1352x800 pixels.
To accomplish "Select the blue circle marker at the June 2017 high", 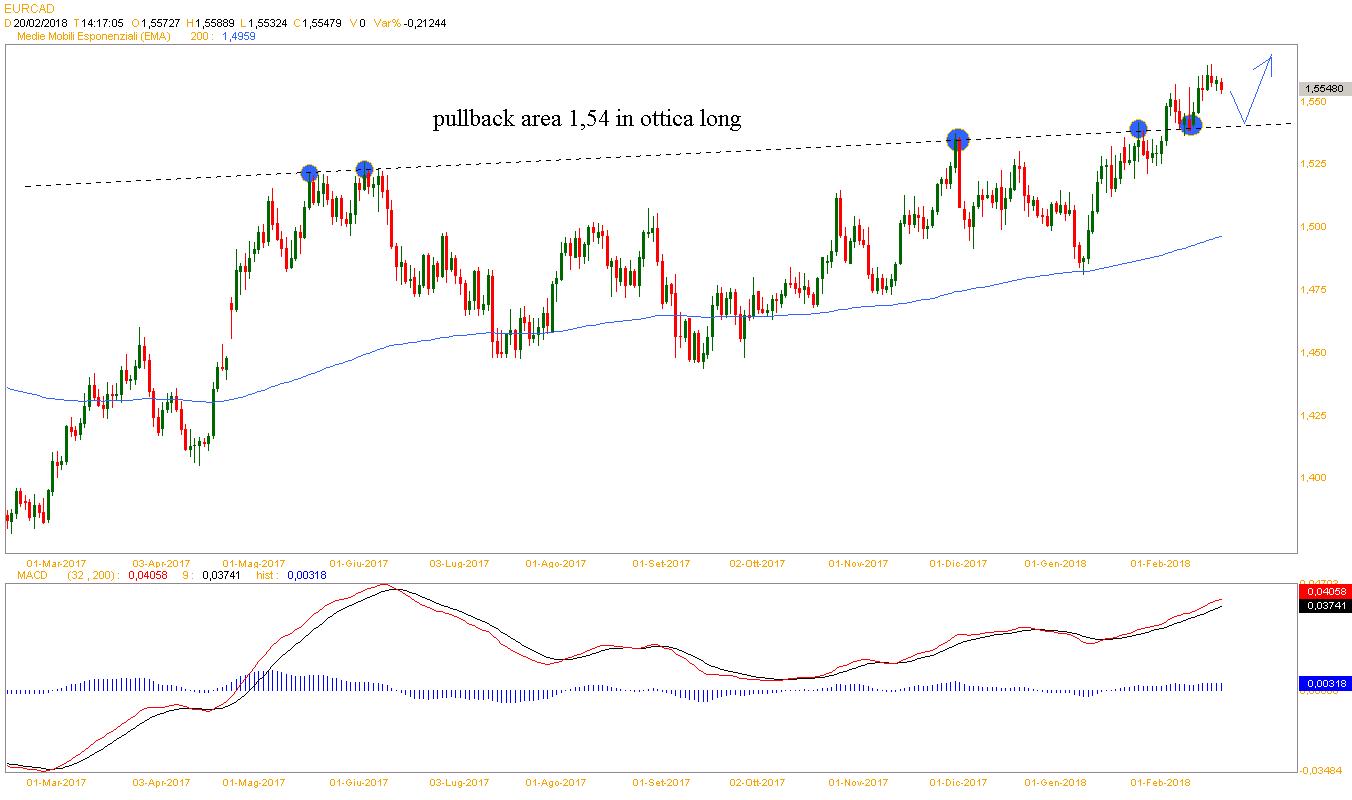I will pos(364,170).
